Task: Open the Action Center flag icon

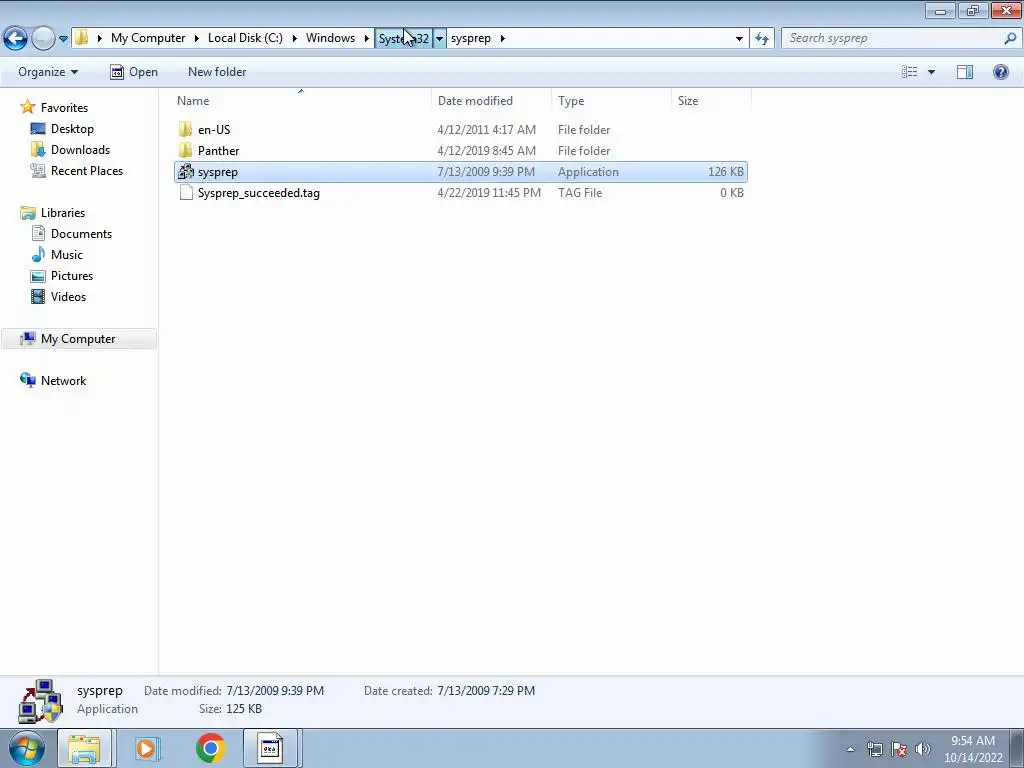Action: click(x=899, y=749)
